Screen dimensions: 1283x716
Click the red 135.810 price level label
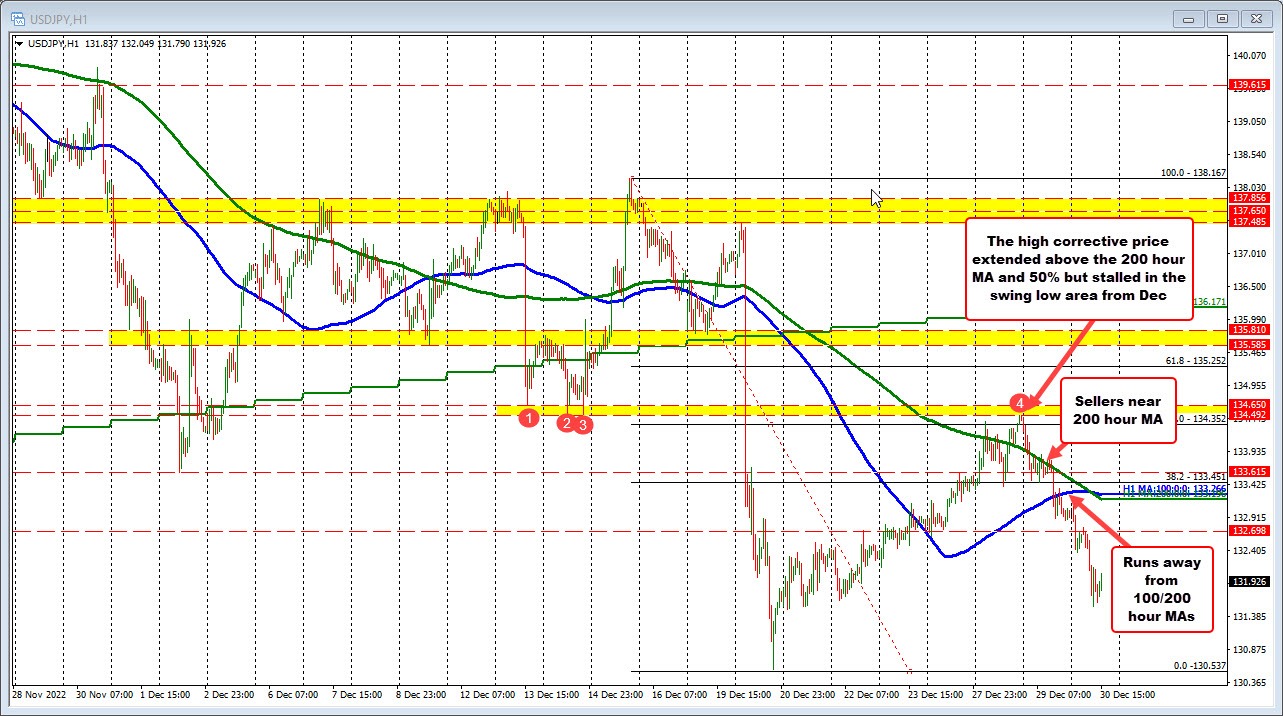[x=1248, y=329]
